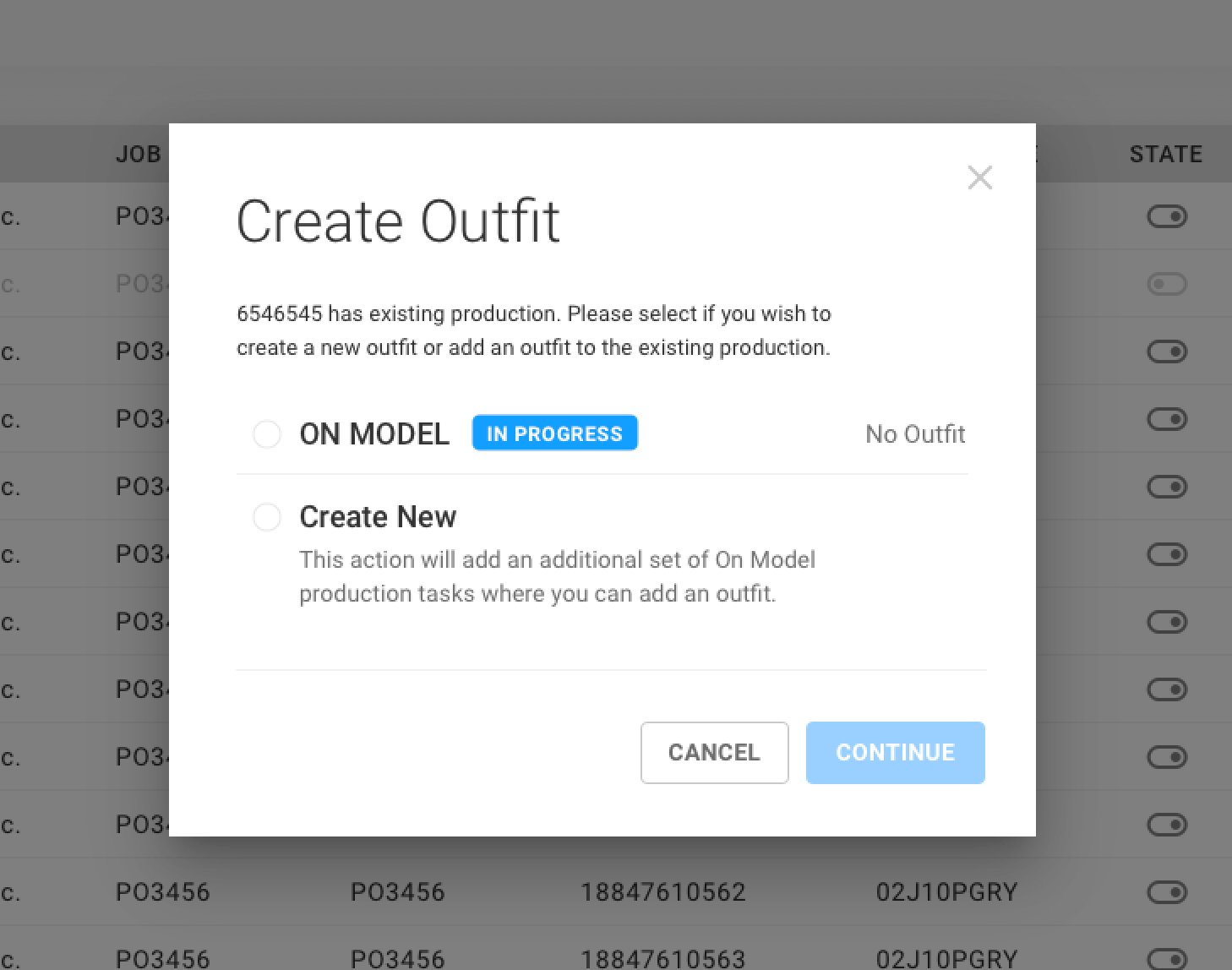The image size is (1232, 970).
Task: Click the JOB column header
Action: pyautogui.click(x=139, y=155)
